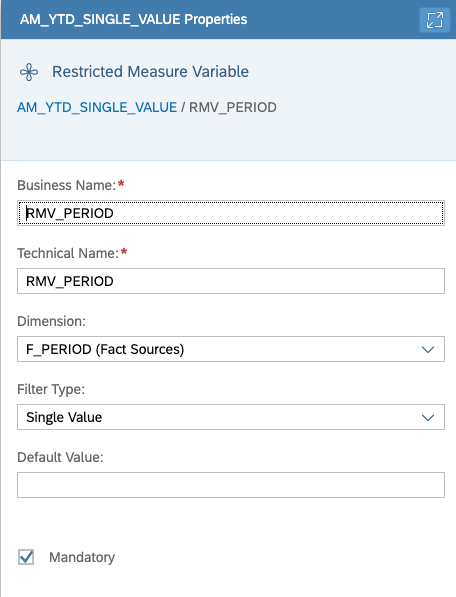Viewport: 456px width, 597px height.
Task: Click the AM_YTD_SINGLE_VALUE Properties panel title
Action: (134, 19)
